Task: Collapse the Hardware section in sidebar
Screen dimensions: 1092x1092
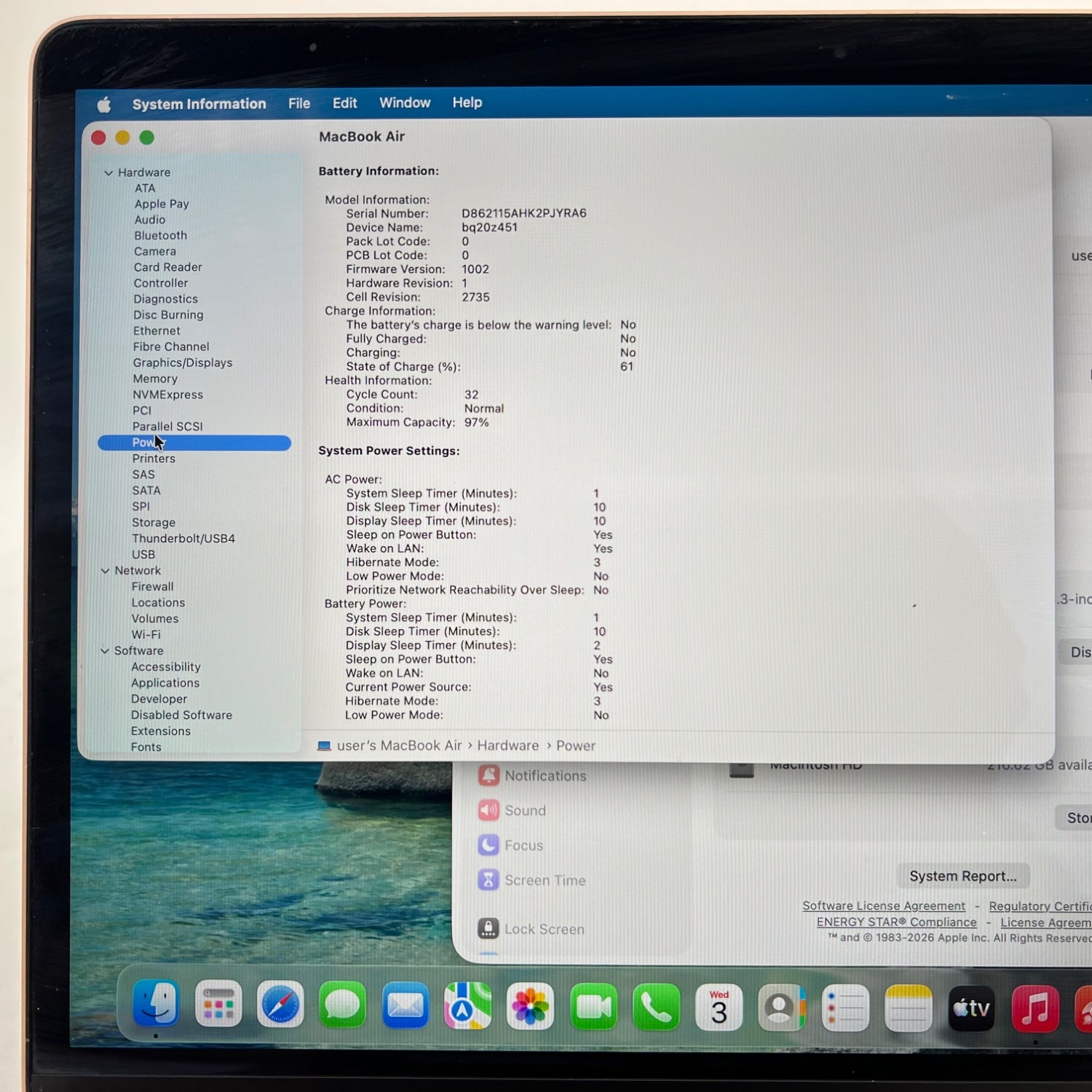Action: click(108, 173)
